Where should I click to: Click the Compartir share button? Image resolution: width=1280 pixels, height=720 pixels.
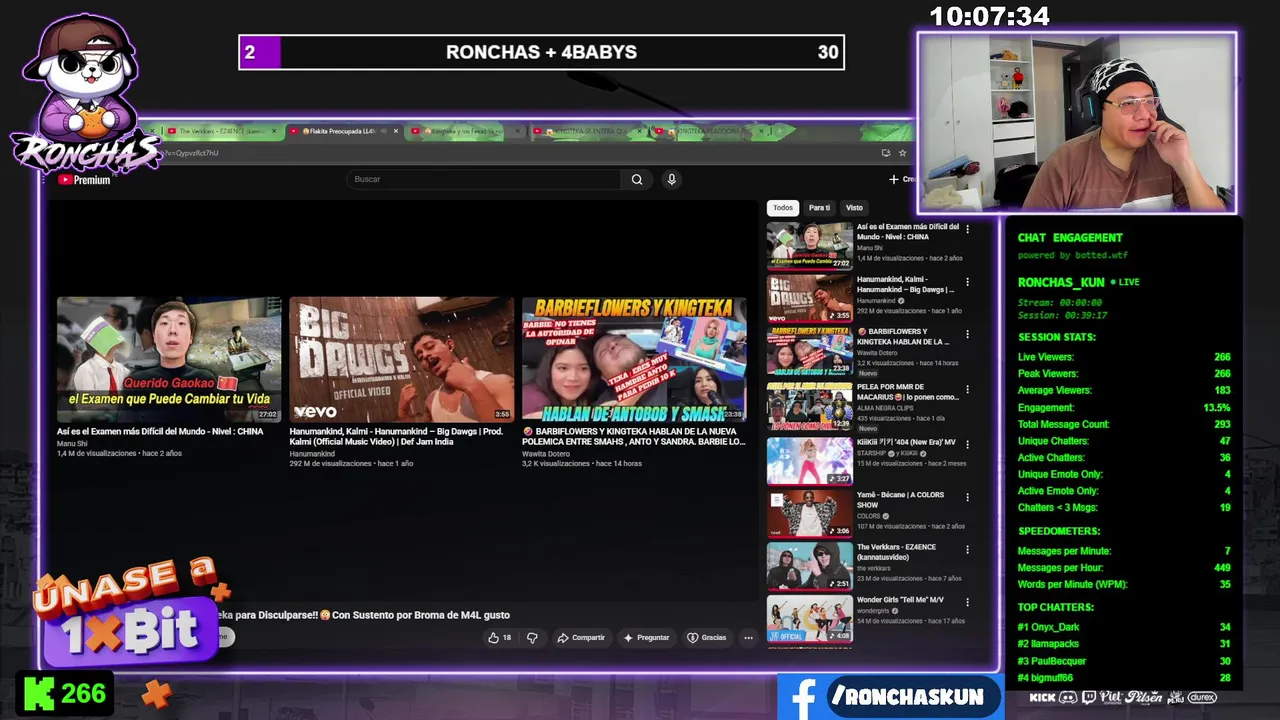[x=581, y=637]
